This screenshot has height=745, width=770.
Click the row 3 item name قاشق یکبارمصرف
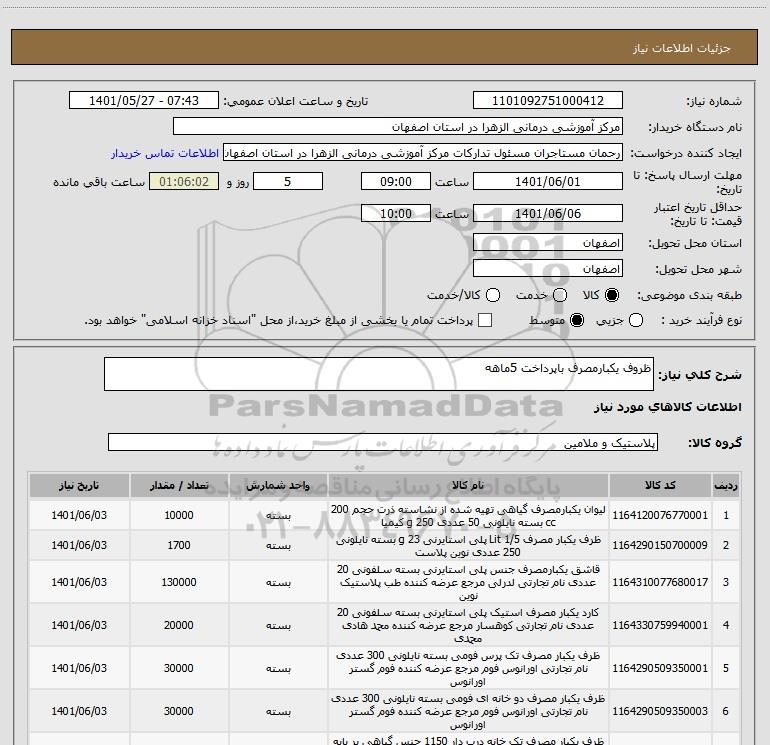[468, 582]
